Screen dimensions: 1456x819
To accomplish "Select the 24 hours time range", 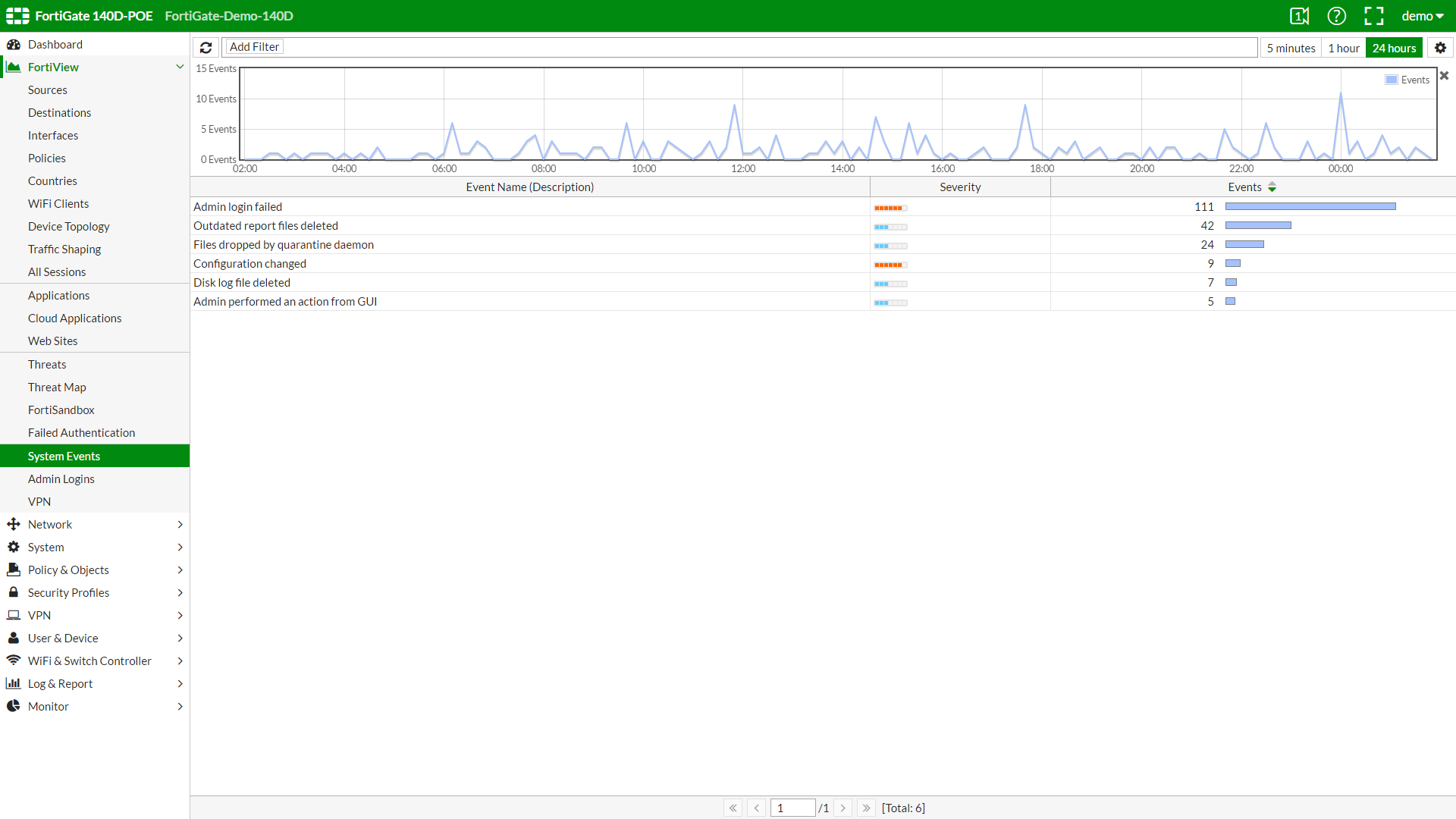I will click(1394, 48).
